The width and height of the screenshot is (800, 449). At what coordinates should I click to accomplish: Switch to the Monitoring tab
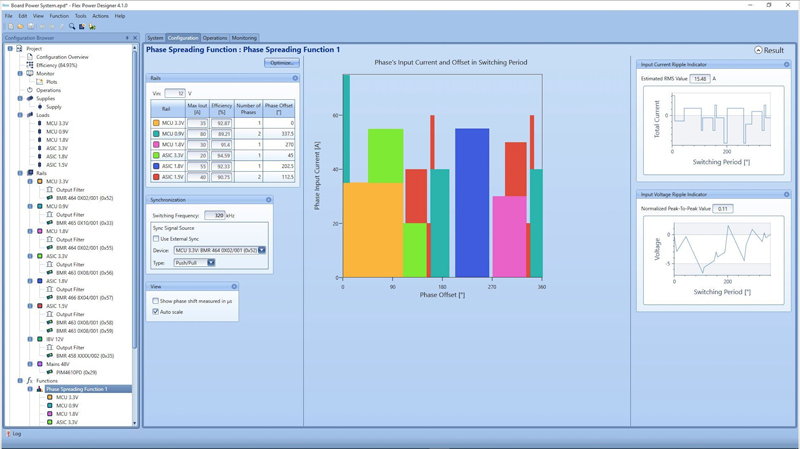pyautogui.click(x=244, y=38)
